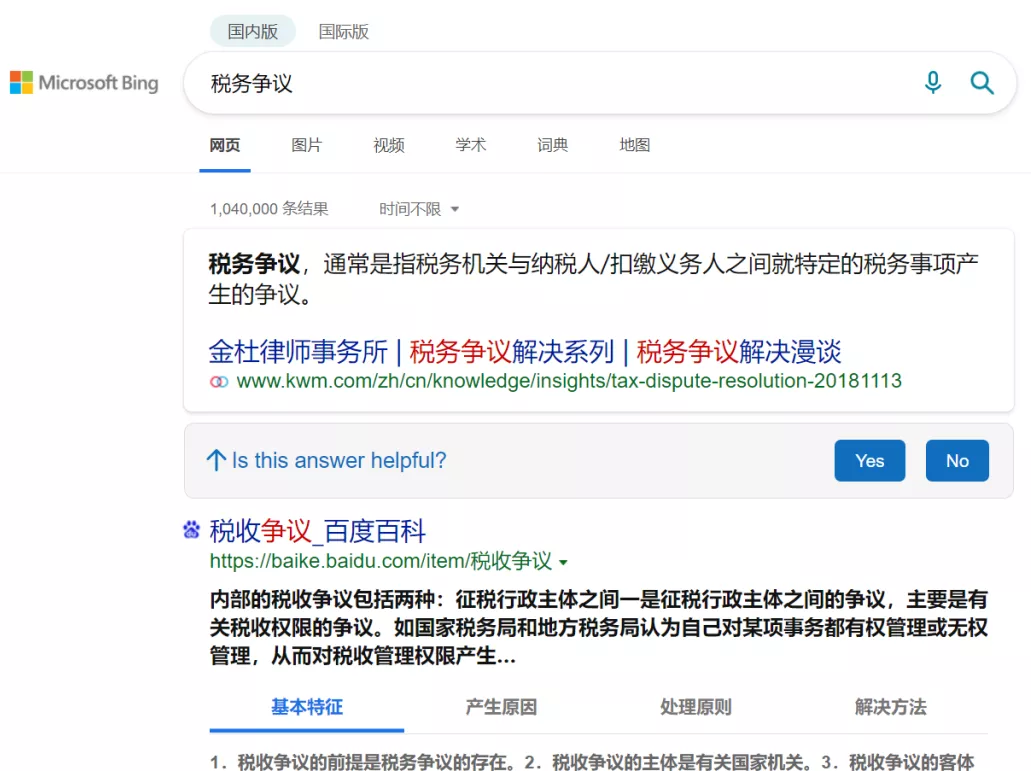Screen dimensions: 1031x771
Task: Click the microphone icon for voice search
Action: coord(933,83)
